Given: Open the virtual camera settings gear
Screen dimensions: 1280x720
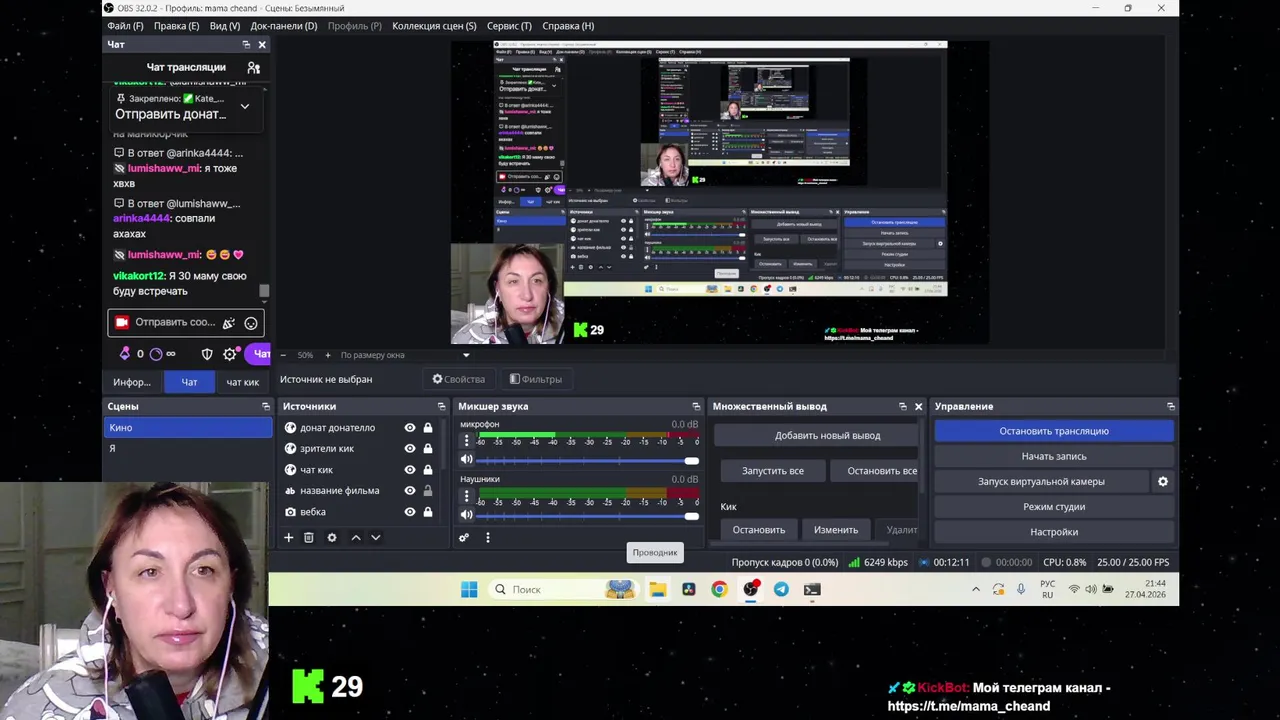Looking at the screenshot, I should 1162,481.
